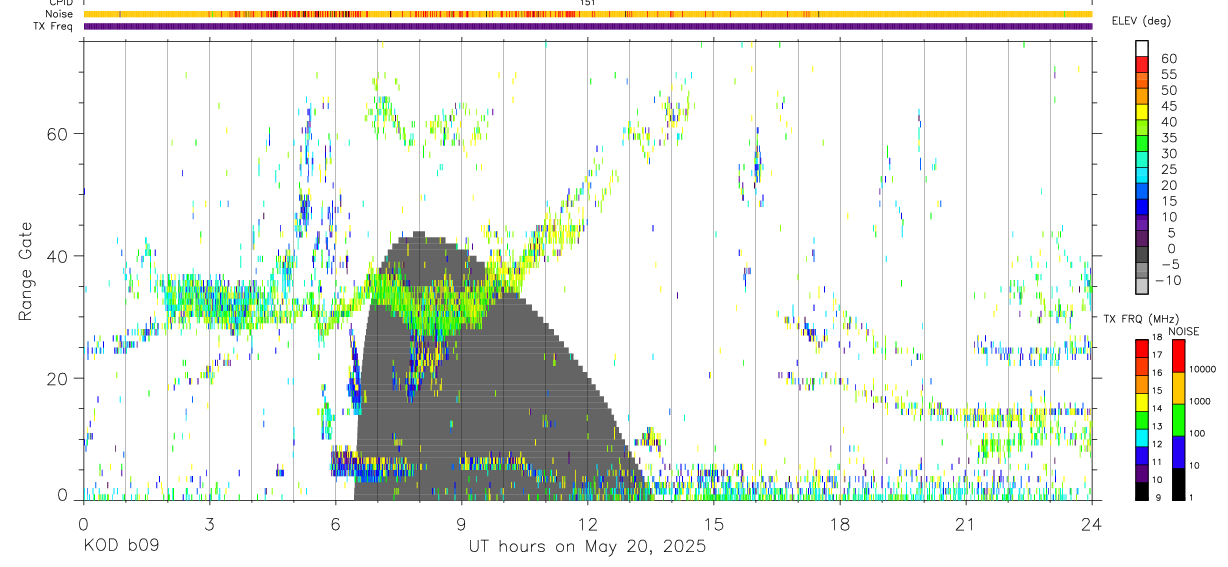The width and height of the screenshot is (1228, 567).
Task: Click the "Range Gate" vertical axis title
Action: coord(27,271)
